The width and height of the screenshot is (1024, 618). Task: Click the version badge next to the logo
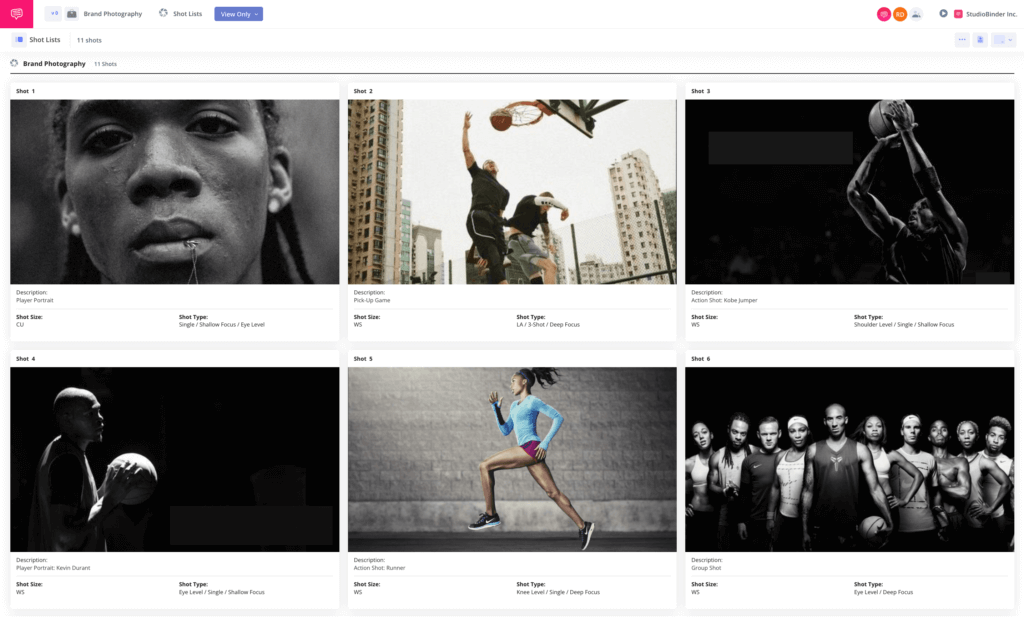pos(53,13)
